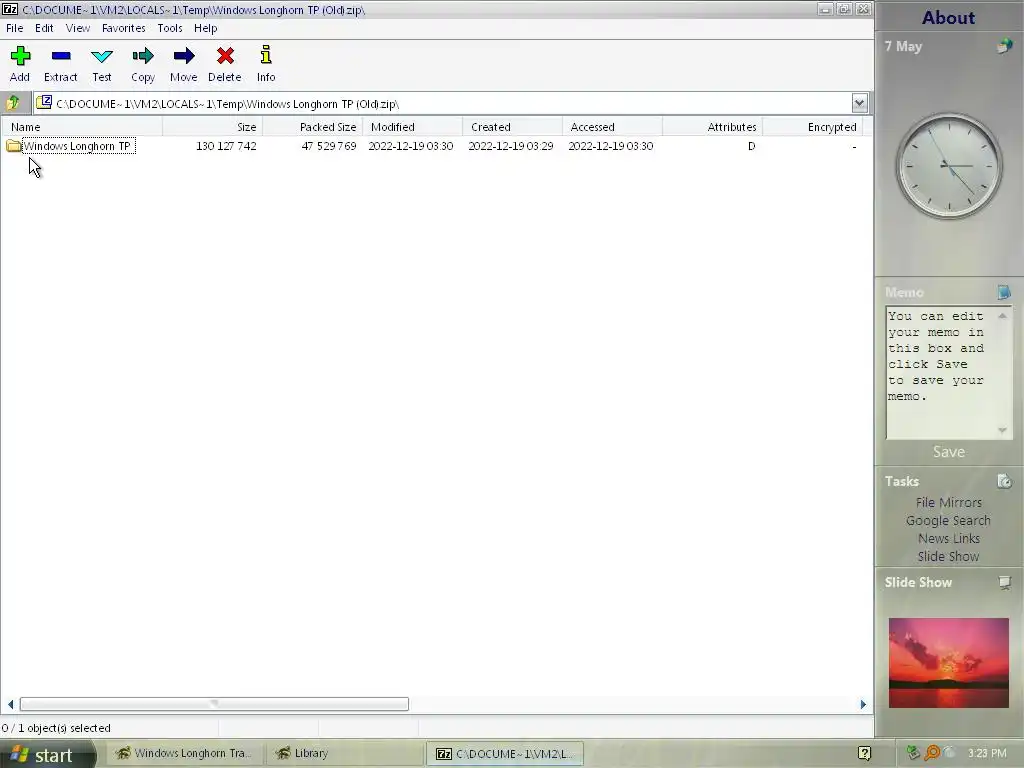Click the Save memo button
The height and width of the screenshot is (768, 1024).
click(x=948, y=452)
